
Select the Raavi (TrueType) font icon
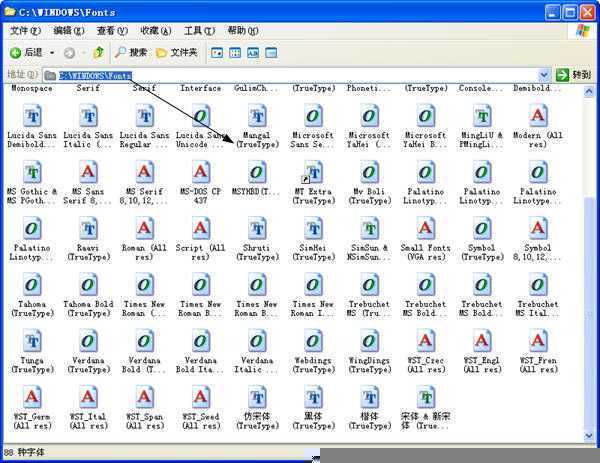88,229
